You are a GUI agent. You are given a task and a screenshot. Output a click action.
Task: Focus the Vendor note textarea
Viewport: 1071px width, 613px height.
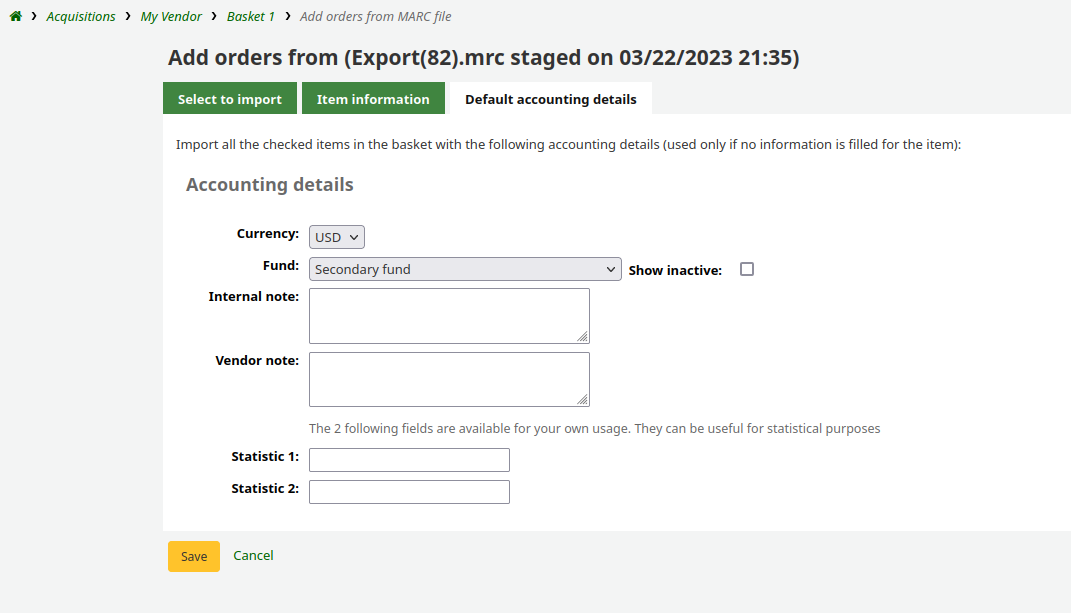tap(449, 379)
